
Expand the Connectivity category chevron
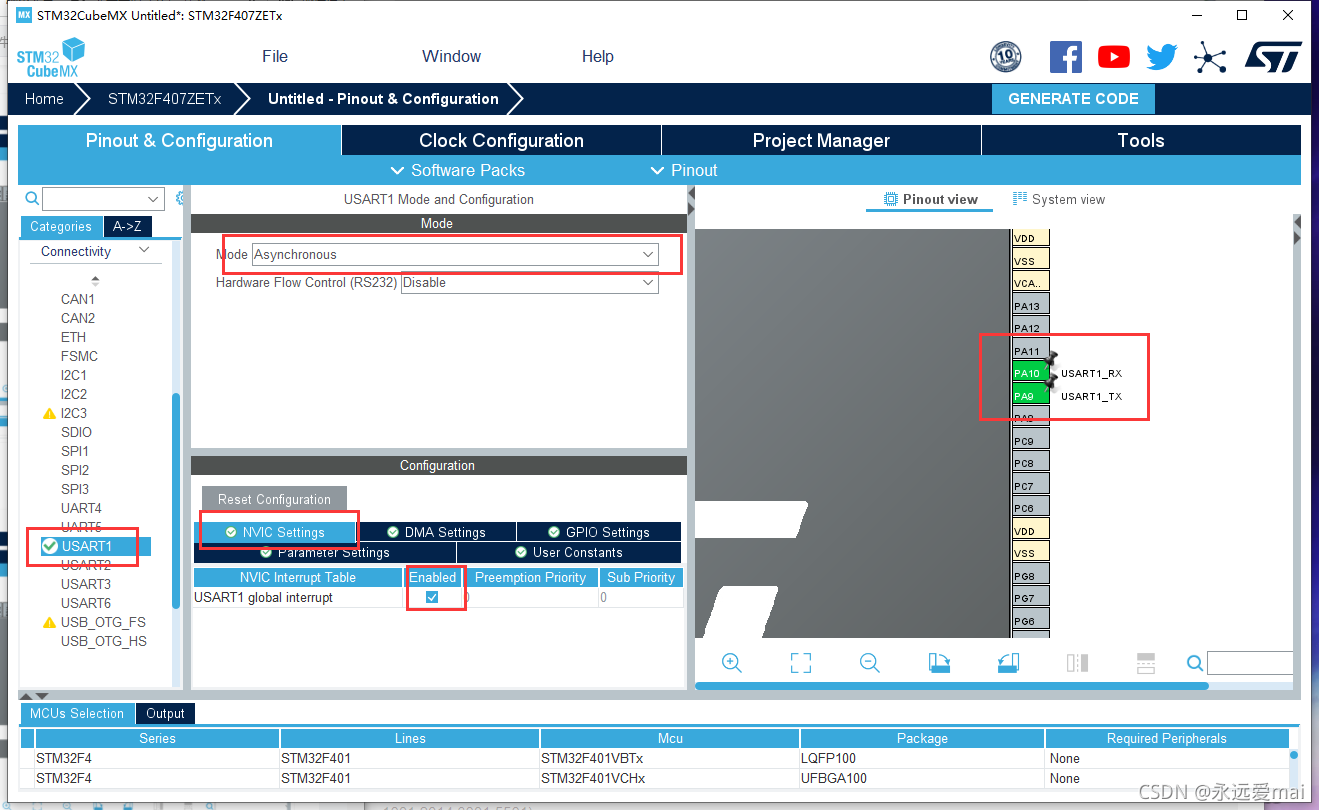[144, 250]
